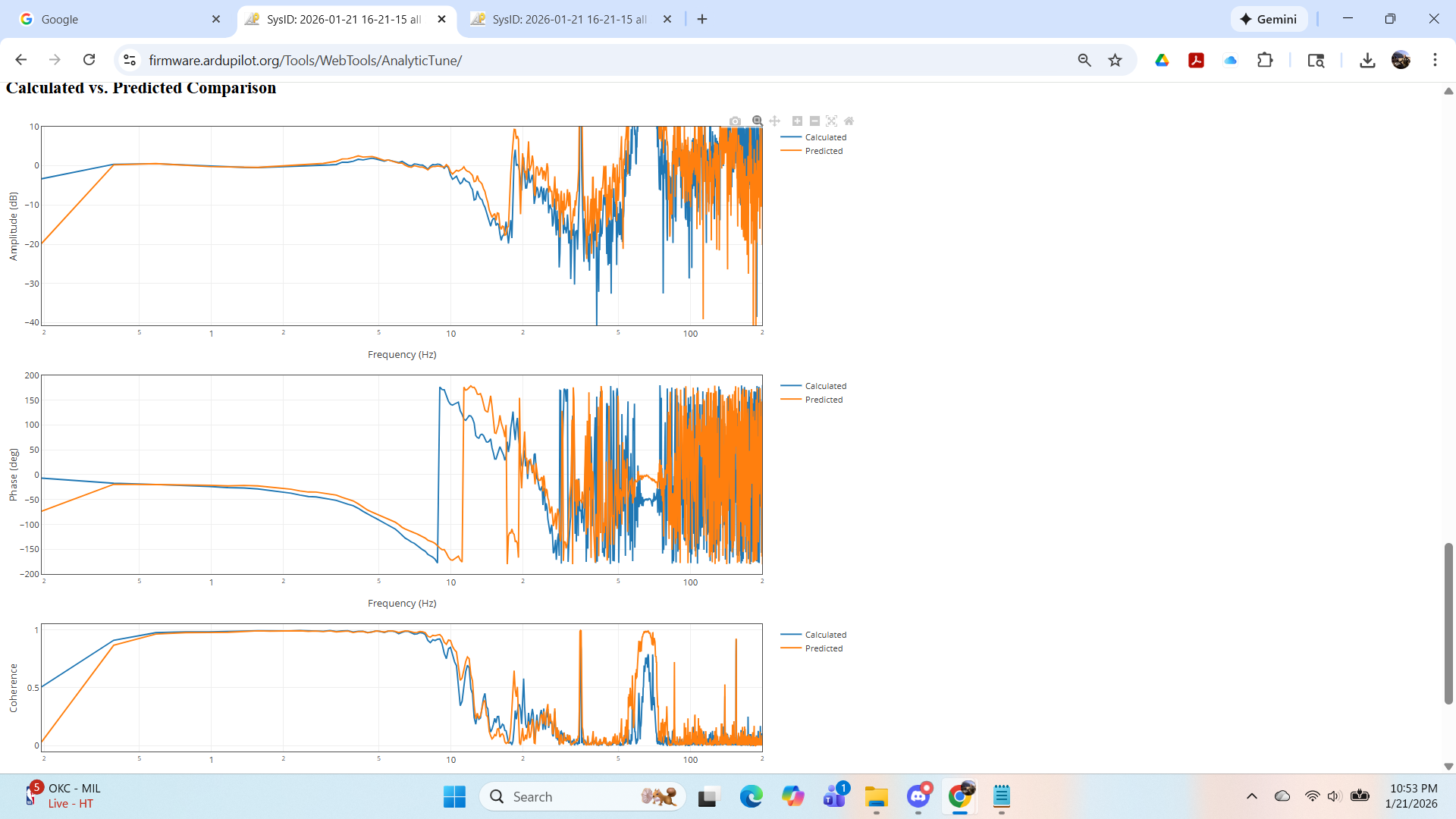
Task: Click the plot Zoom in plus icon
Action: point(797,121)
